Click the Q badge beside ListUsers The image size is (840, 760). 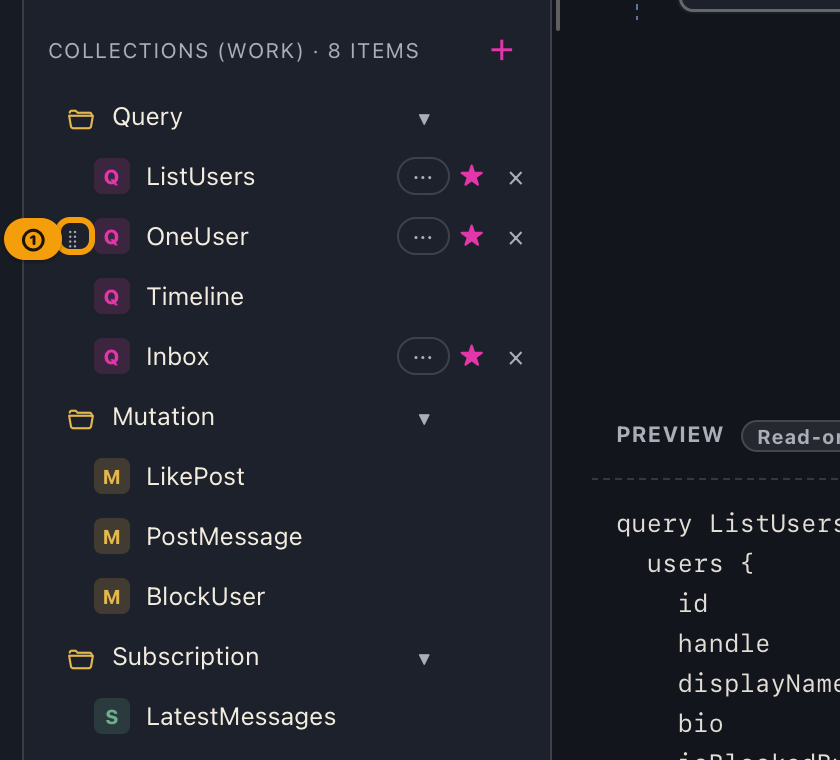click(x=112, y=176)
